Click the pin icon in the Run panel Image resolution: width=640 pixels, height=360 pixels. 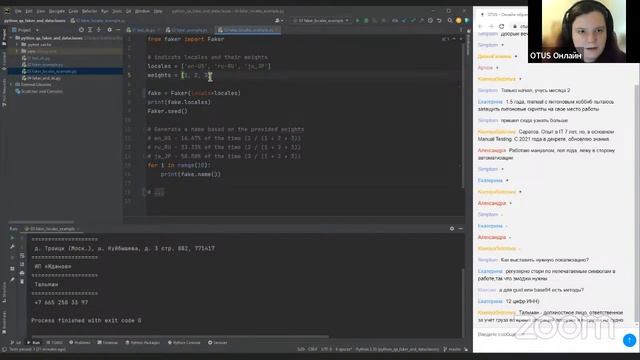(x=12, y=280)
